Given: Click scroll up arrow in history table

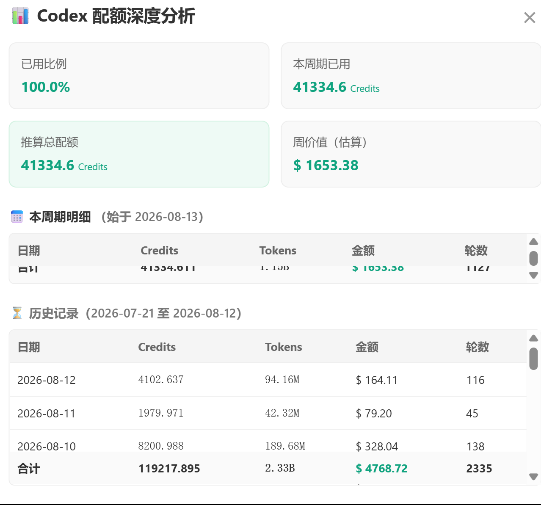Looking at the screenshot, I should pyautogui.click(x=533, y=338).
